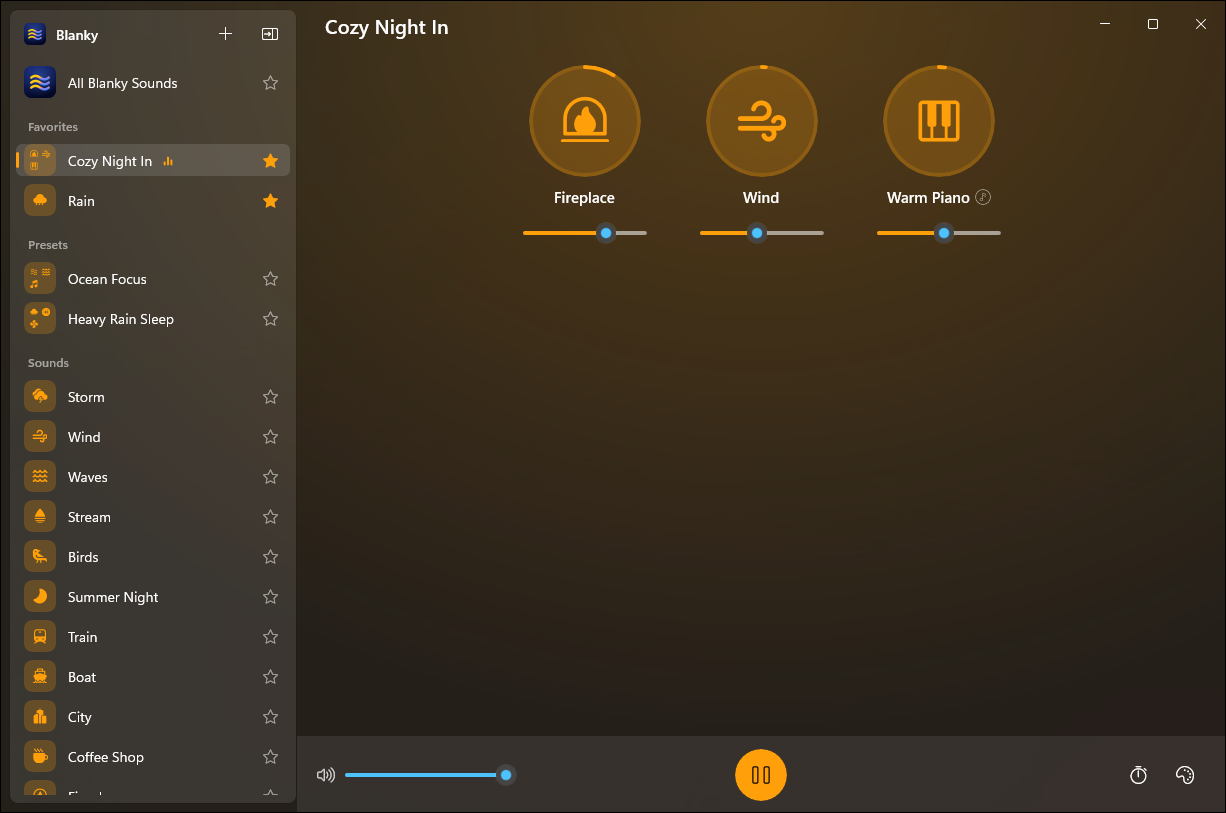Click the Stream sound icon

[x=40, y=517]
